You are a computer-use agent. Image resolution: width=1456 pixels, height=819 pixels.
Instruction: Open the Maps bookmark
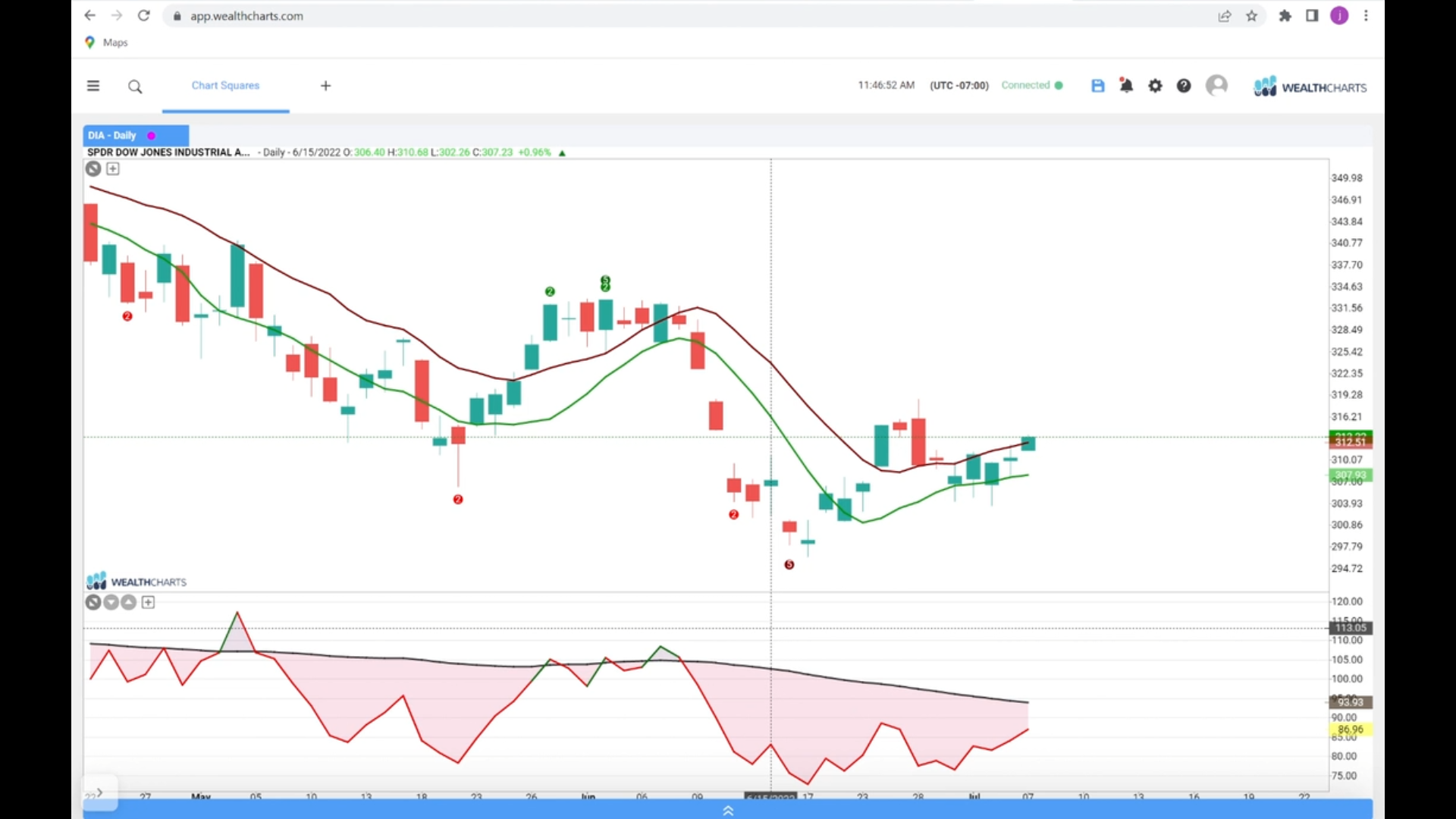(107, 42)
